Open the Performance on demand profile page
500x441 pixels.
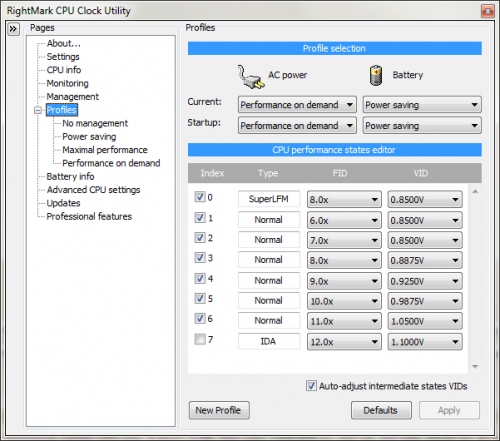tap(111, 163)
